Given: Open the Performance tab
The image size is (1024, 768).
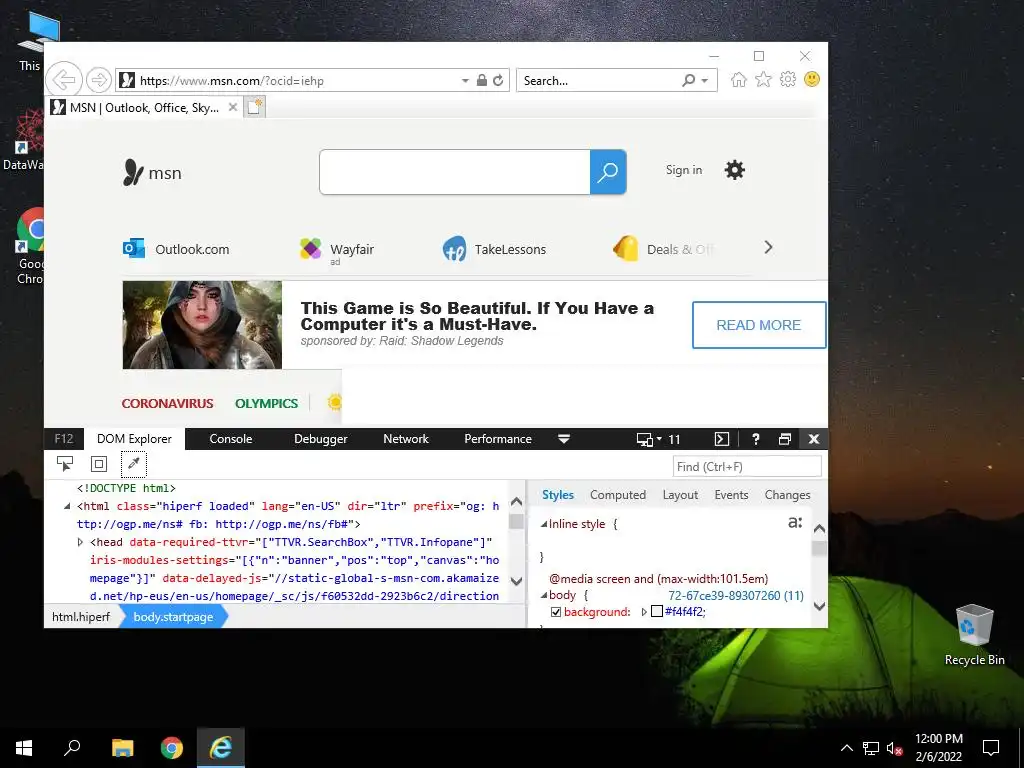Looking at the screenshot, I should pos(498,439).
